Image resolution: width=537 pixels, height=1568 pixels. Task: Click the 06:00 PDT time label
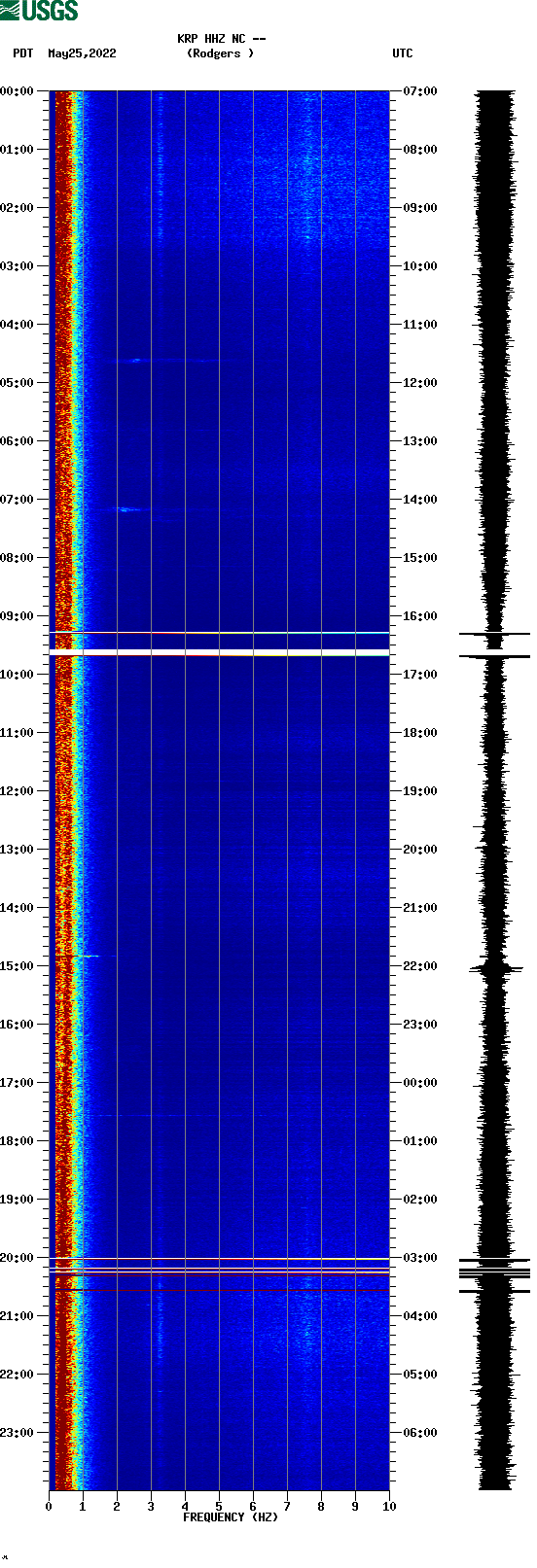(18, 441)
